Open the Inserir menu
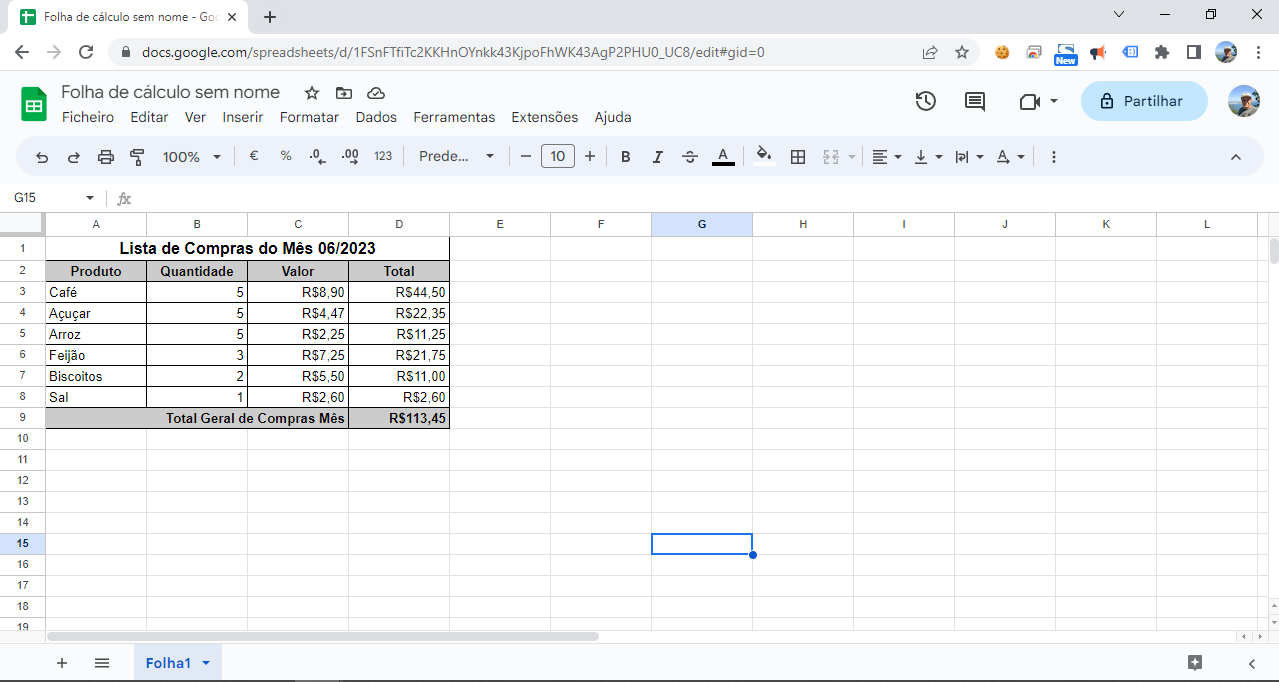 tap(243, 117)
